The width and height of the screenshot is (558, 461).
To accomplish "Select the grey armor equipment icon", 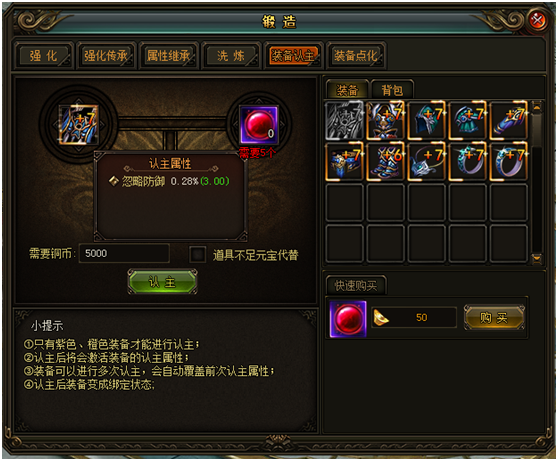I will (344, 120).
